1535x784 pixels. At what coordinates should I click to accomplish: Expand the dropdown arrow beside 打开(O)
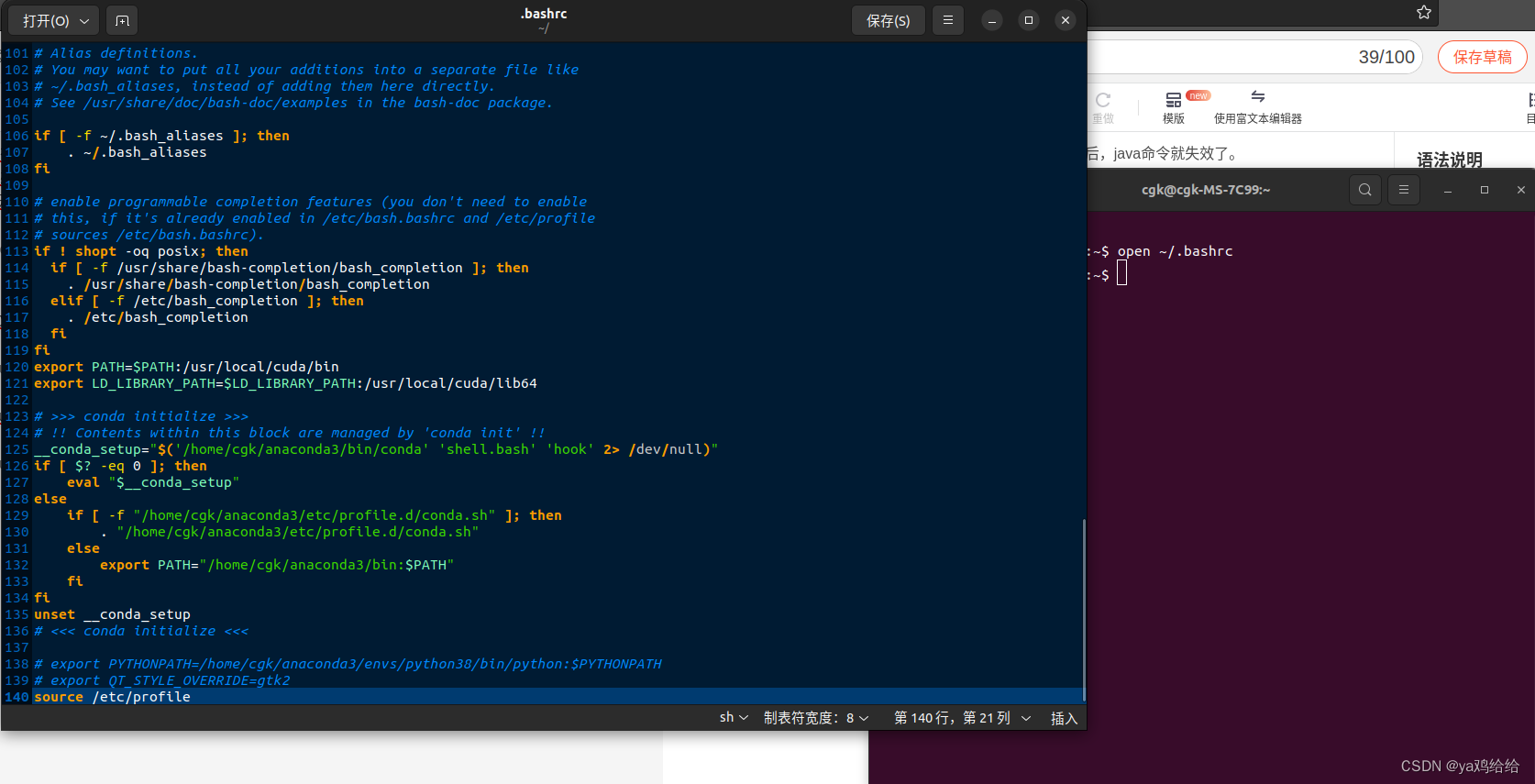point(84,20)
